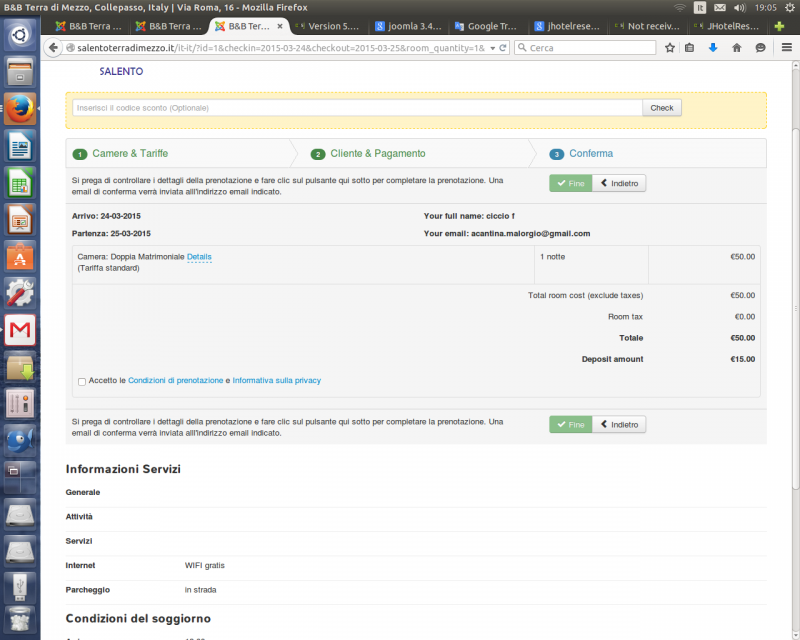This screenshot has width=800, height=640.
Task: Switch to the joomla 3.4 browser tab
Action: (408, 25)
